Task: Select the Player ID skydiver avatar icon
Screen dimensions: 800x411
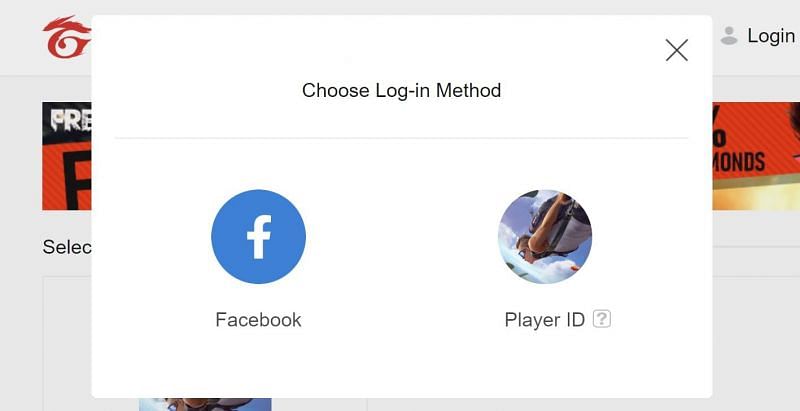Action: (x=545, y=237)
